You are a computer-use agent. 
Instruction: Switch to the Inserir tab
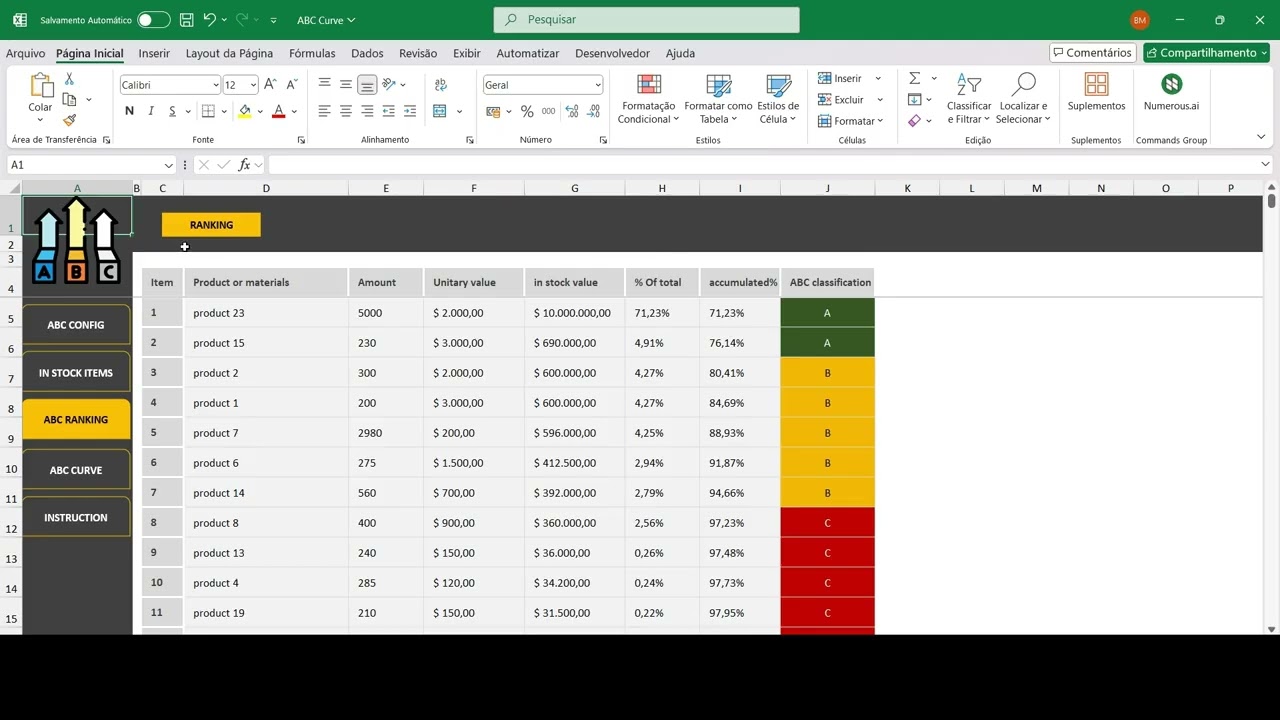[154, 54]
